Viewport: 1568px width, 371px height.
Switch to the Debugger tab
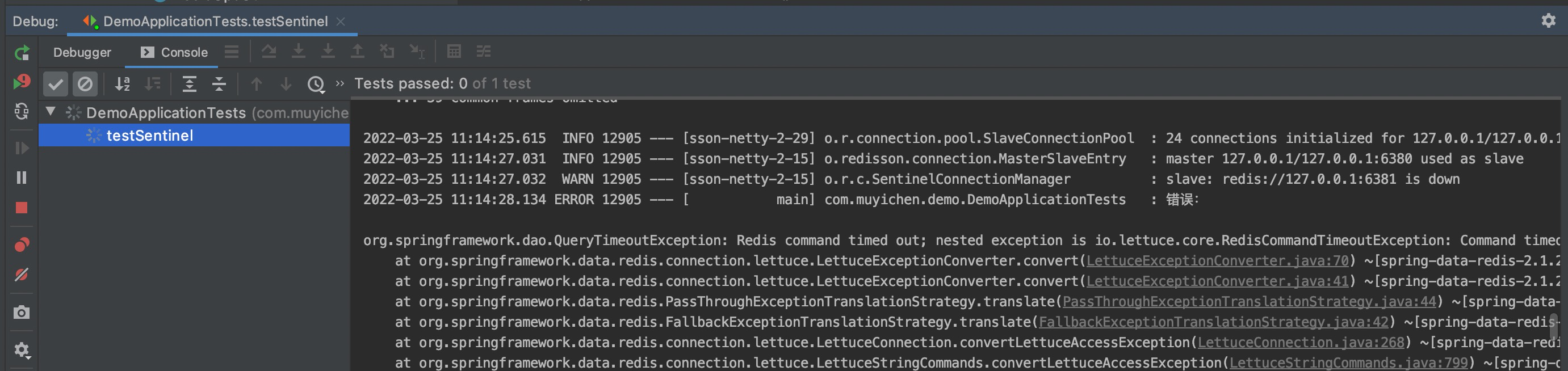click(82, 52)
